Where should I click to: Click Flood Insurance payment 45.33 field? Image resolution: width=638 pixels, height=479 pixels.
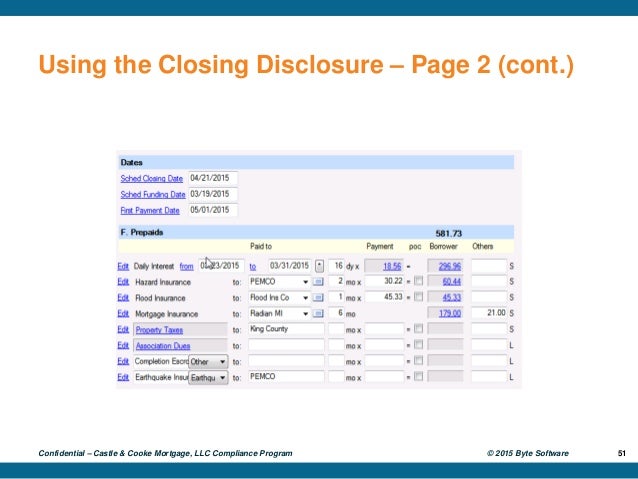pyautogui.click(x=384, y=297)
